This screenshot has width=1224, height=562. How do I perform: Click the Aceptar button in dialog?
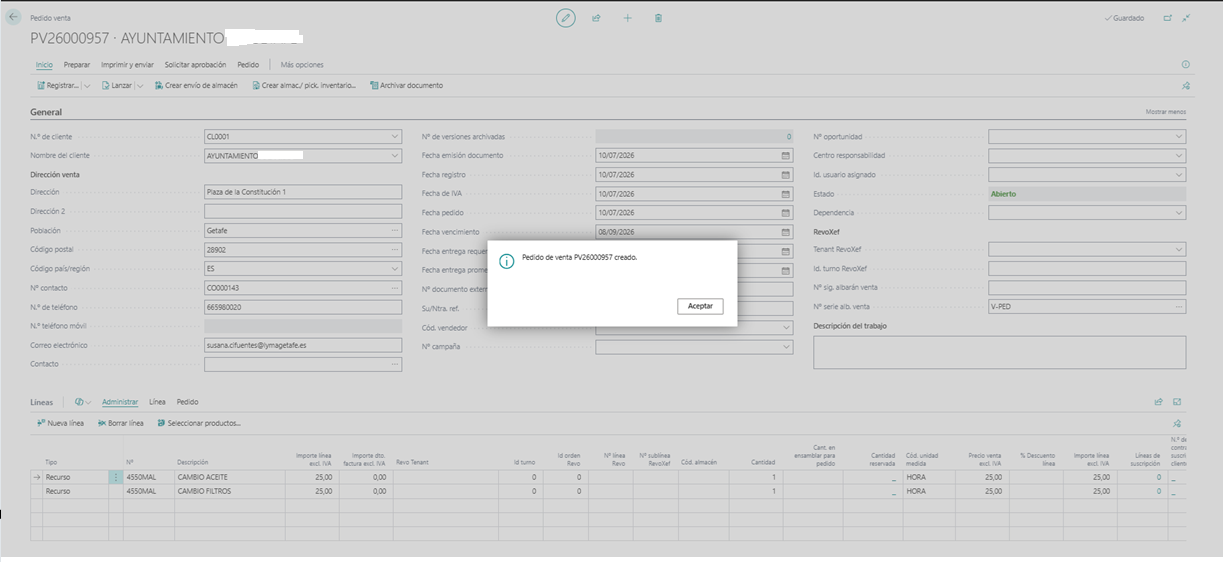pos(699,305)
